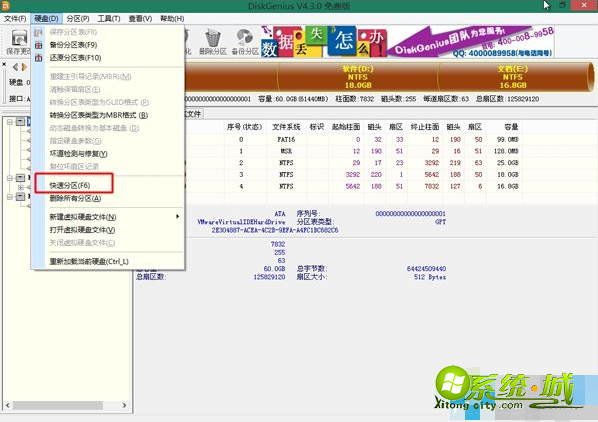Click the 清除保留扇区(E) menu entry
This screenshot has height=422, width=598.
[108, 90]
